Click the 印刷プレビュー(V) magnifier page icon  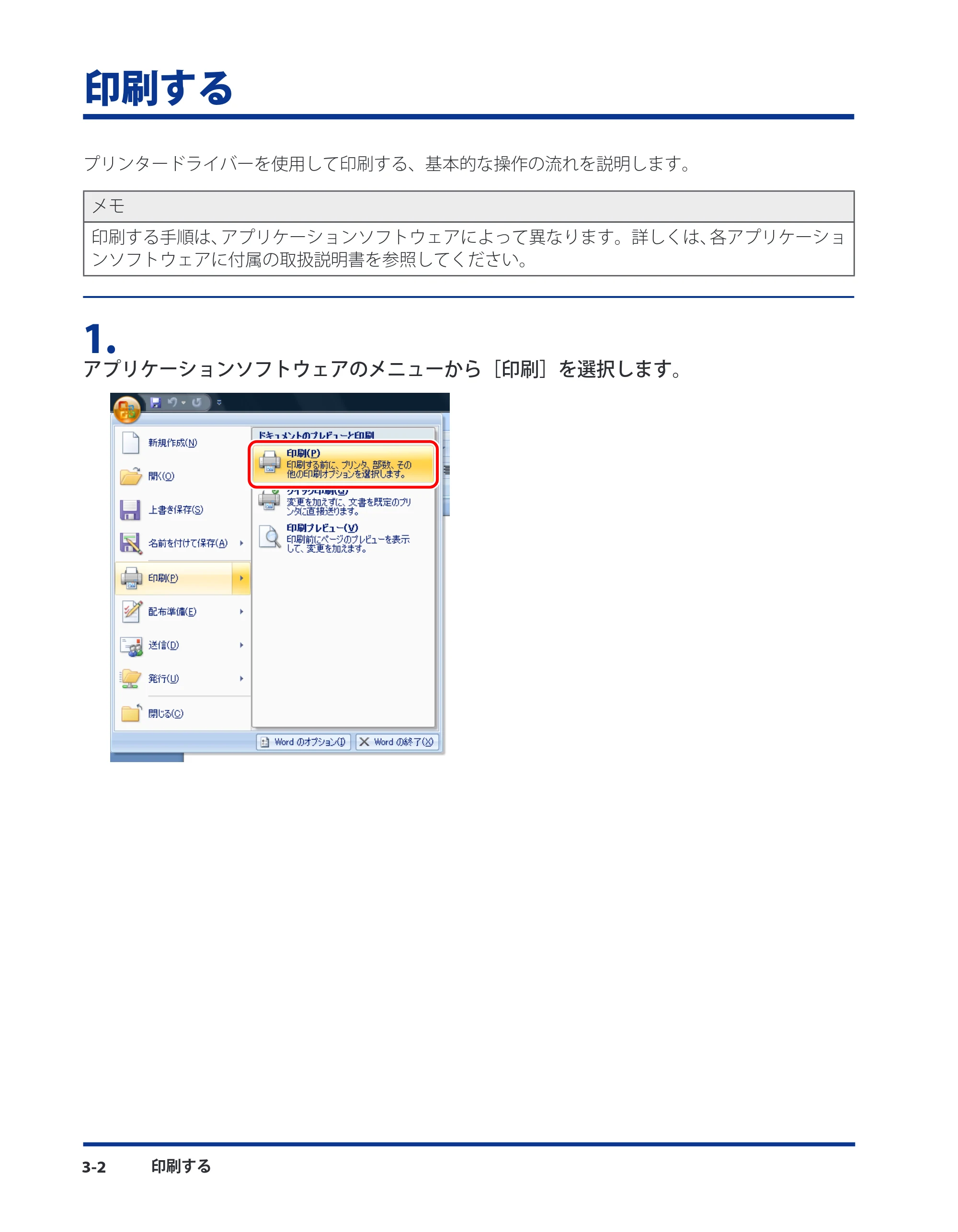coord(270,537)
